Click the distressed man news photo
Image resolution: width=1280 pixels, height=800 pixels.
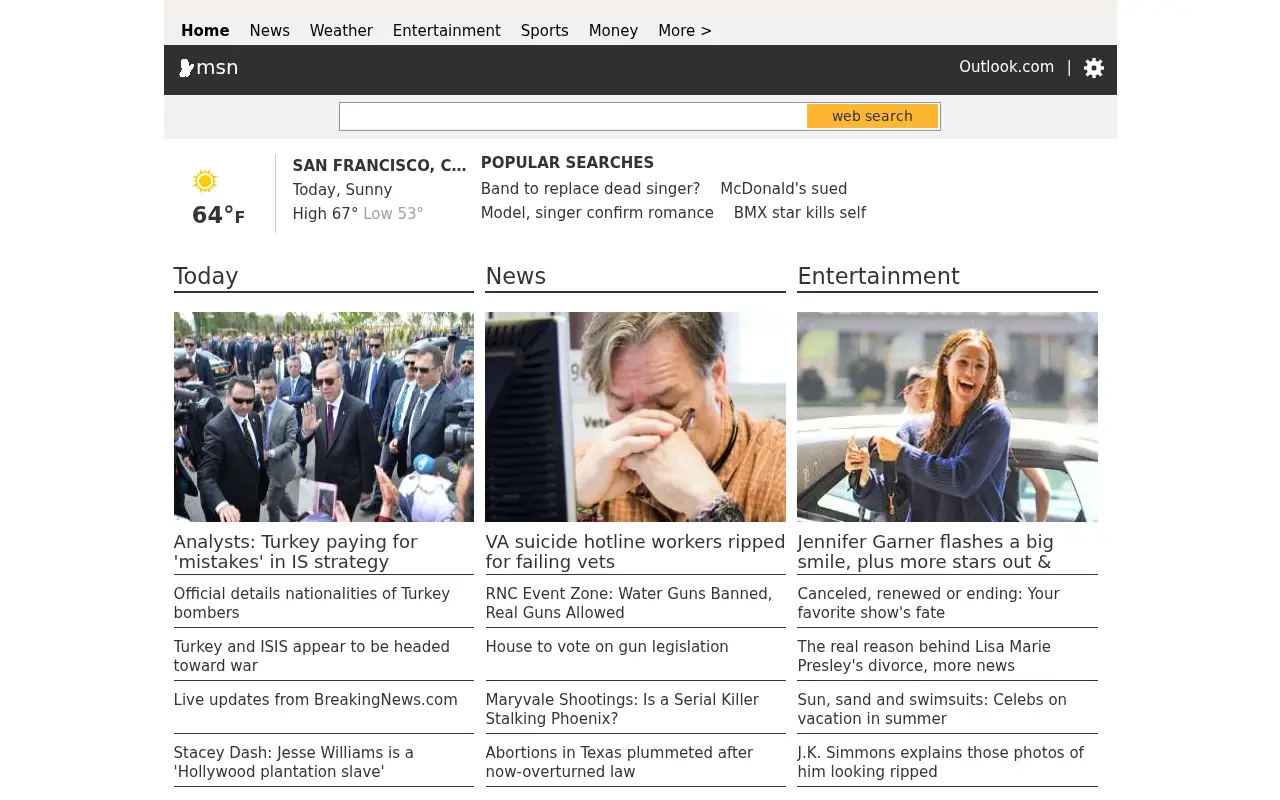click(x=636, y=417)
